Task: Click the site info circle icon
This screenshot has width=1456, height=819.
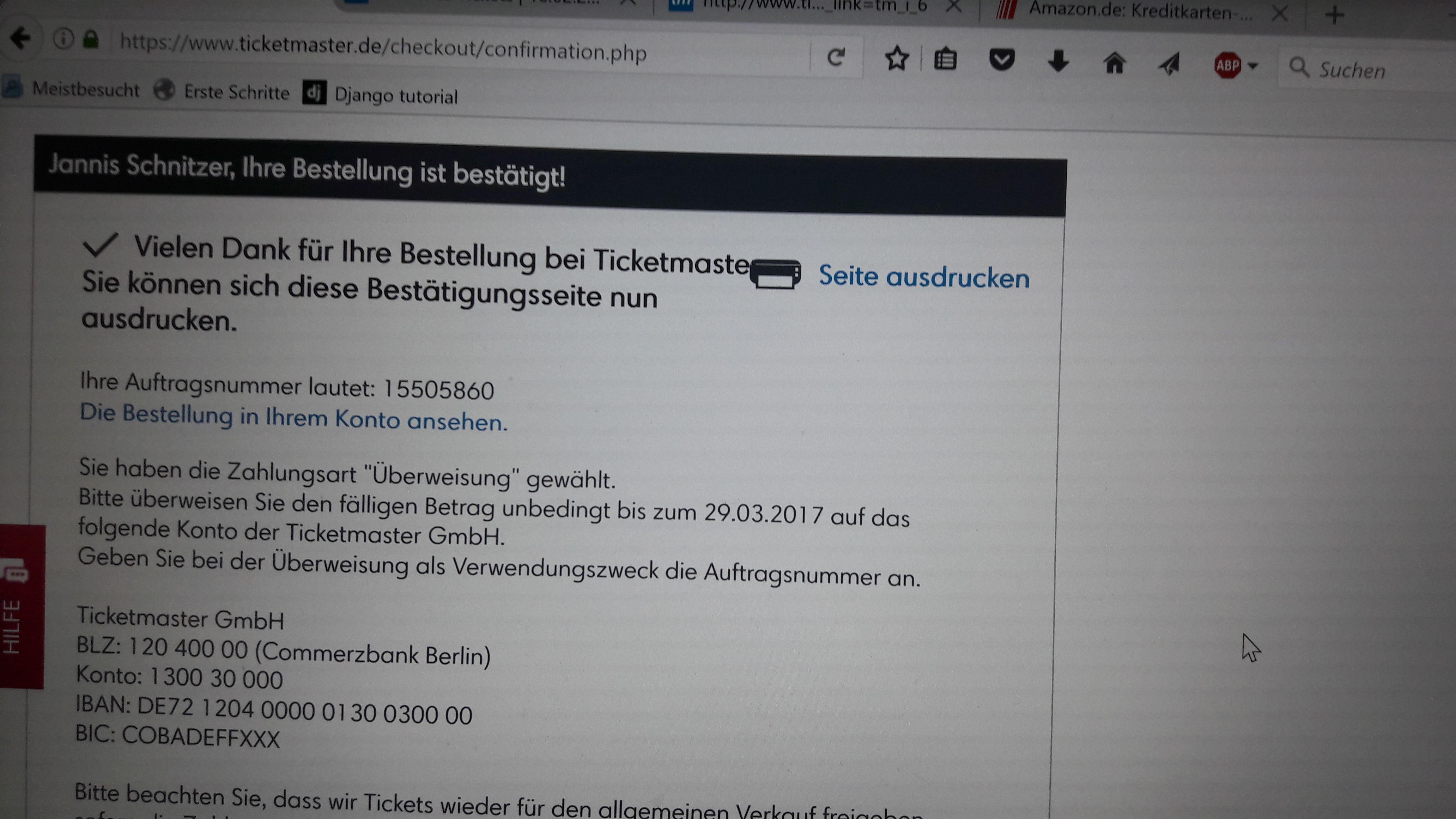Action: click(x=63, y=39)
